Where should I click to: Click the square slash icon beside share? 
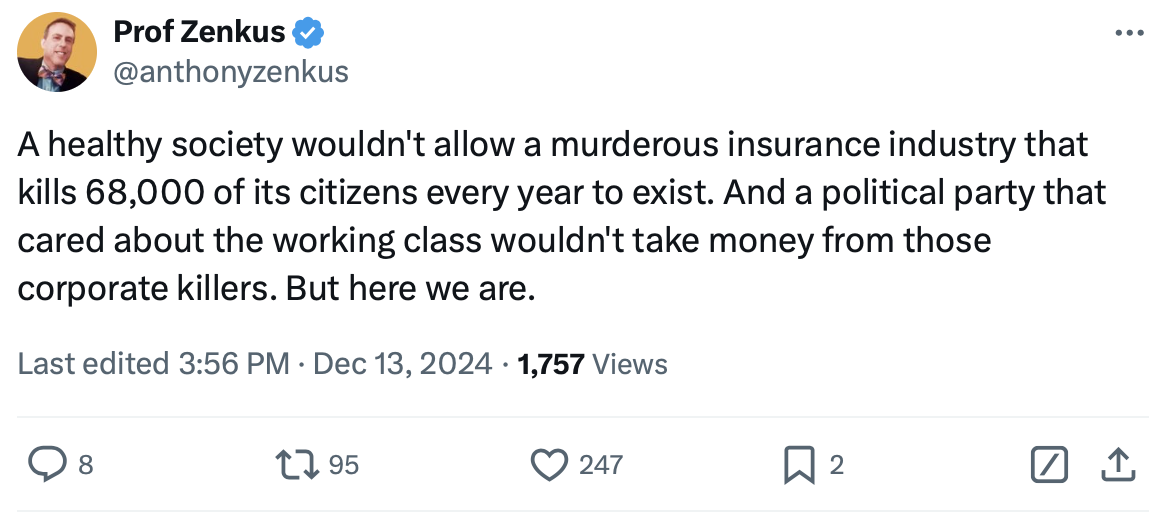click(x=1048, y=464)
